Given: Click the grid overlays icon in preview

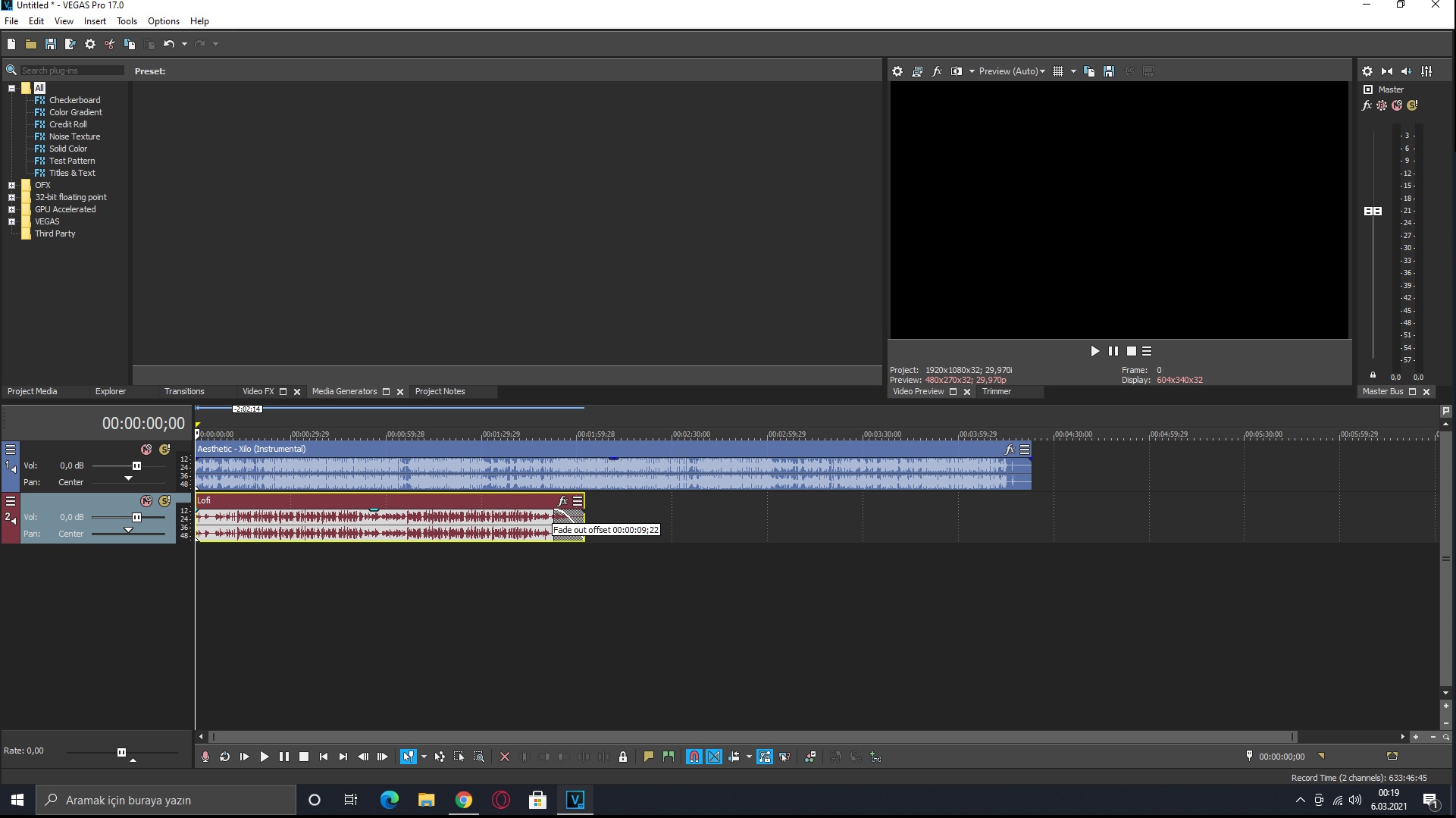Looking at the screenshot, I should (x=1058, y=71).
